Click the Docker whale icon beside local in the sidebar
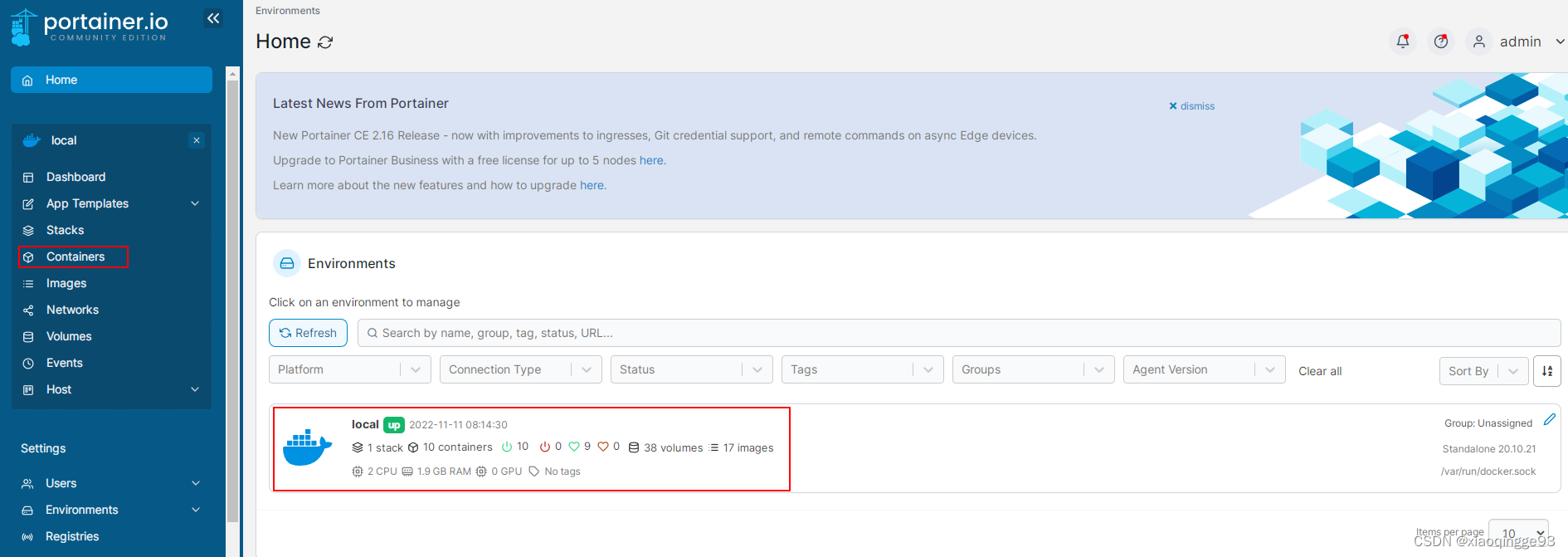The height and width of the screenshot is (557, 1568). (x=32, y=140)
